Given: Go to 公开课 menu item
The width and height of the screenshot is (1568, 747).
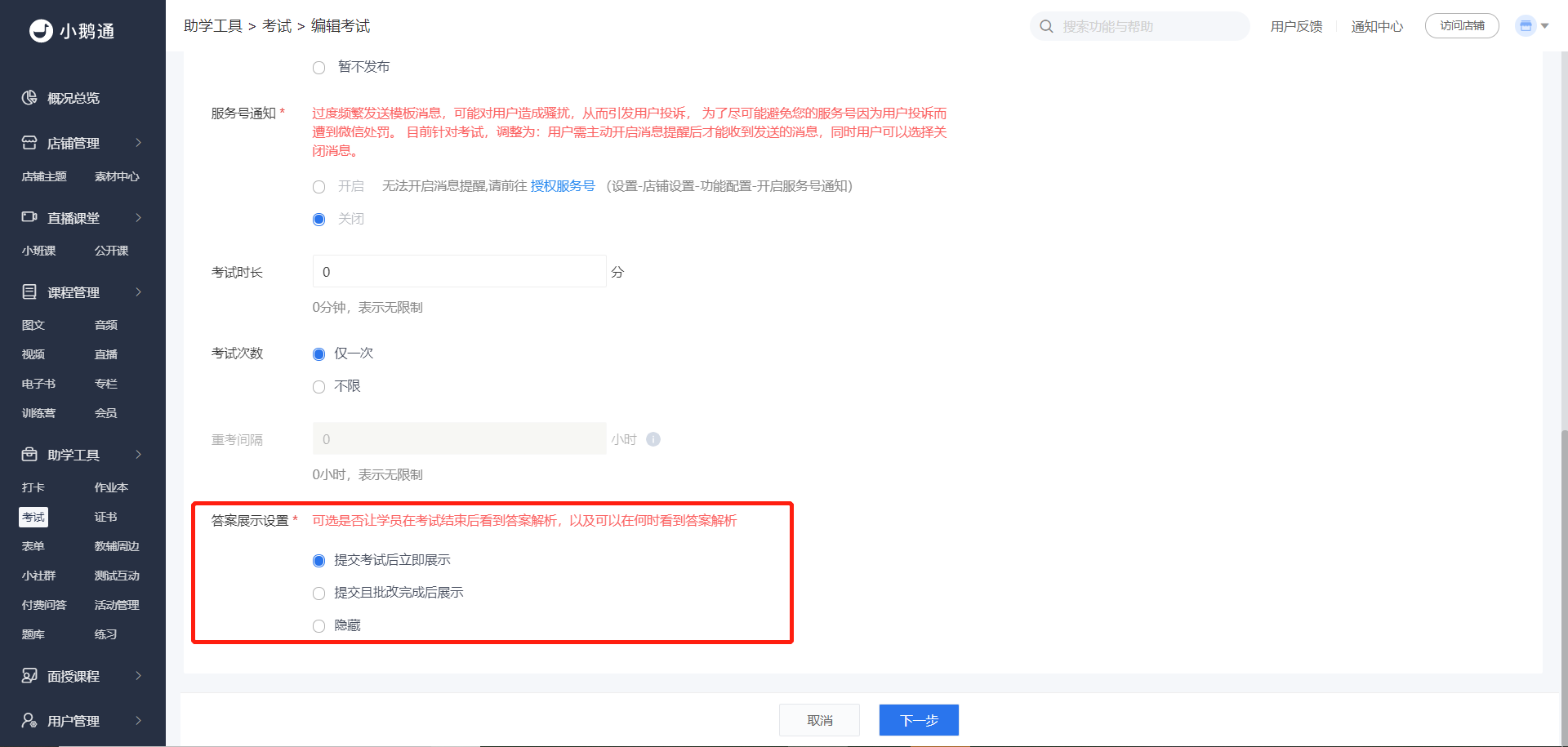Looking at the screenshot, I should (x=111, y=251).
